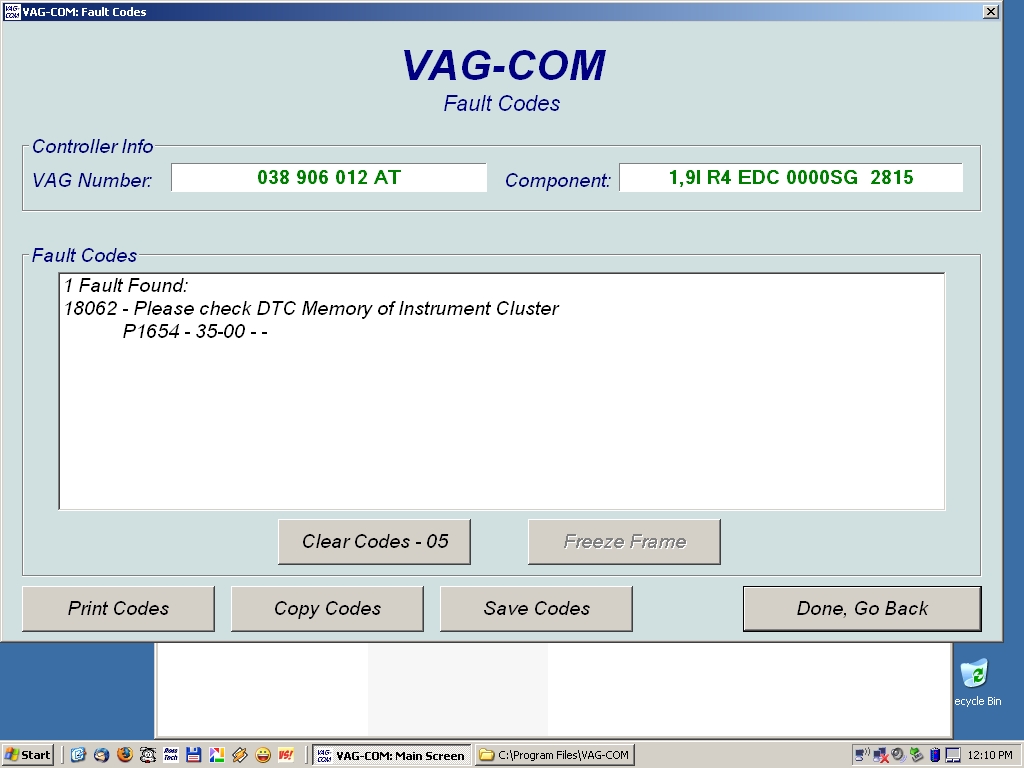Click the wireless network tray icon

pyautogui.click(x=862, y=755)
